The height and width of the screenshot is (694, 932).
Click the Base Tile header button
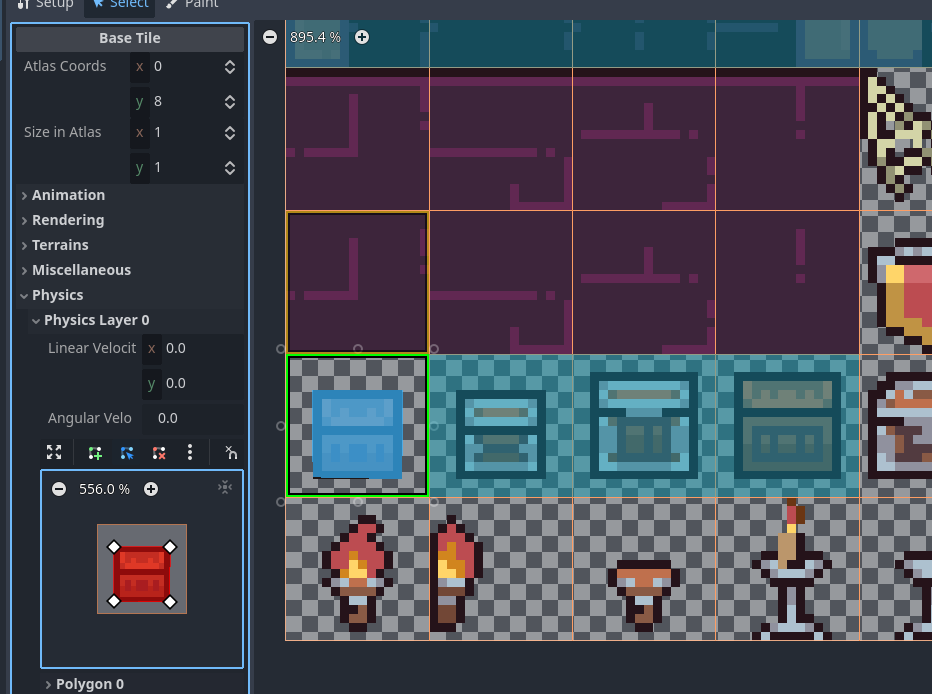point(130,38)
